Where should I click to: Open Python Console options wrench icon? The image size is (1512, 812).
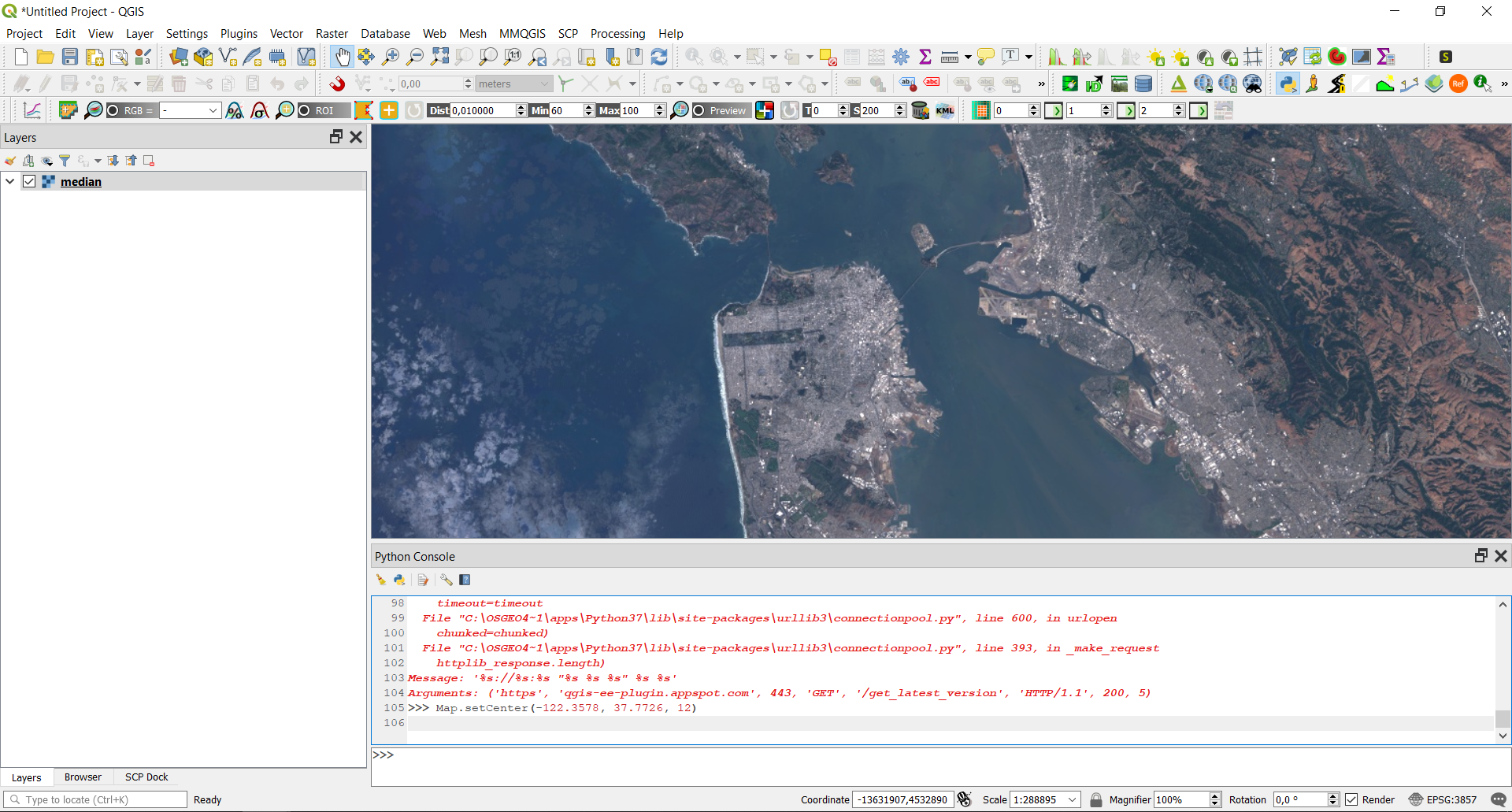coord(446,580)
